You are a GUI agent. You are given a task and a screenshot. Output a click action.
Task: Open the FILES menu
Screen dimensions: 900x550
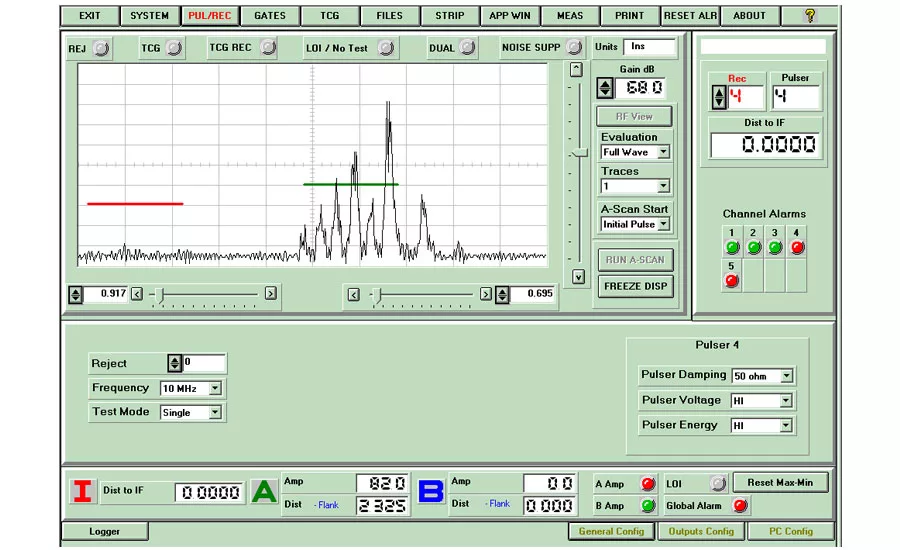point(390,16)
